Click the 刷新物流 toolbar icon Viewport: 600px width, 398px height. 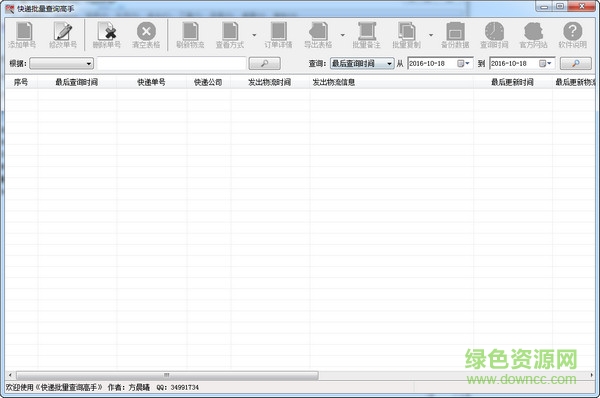pos(190,35)
